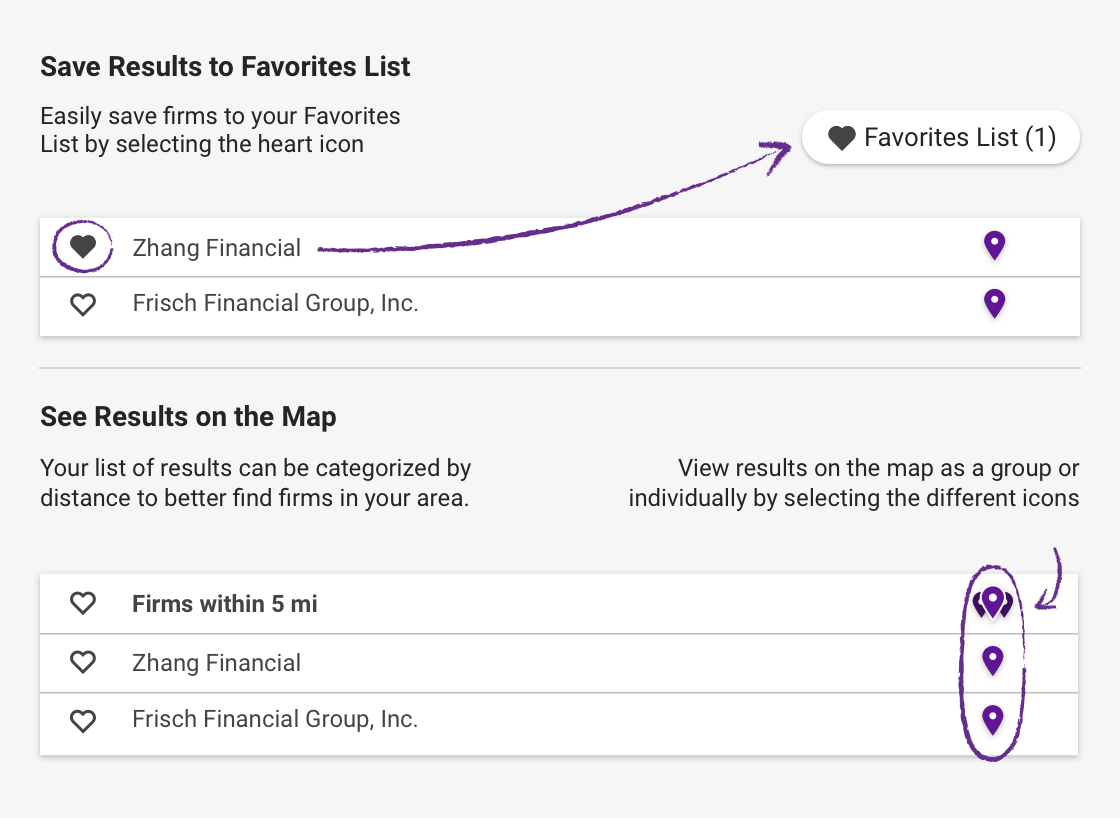Click Frisch Financial's map pin in the Favorites section

point(994,304)
